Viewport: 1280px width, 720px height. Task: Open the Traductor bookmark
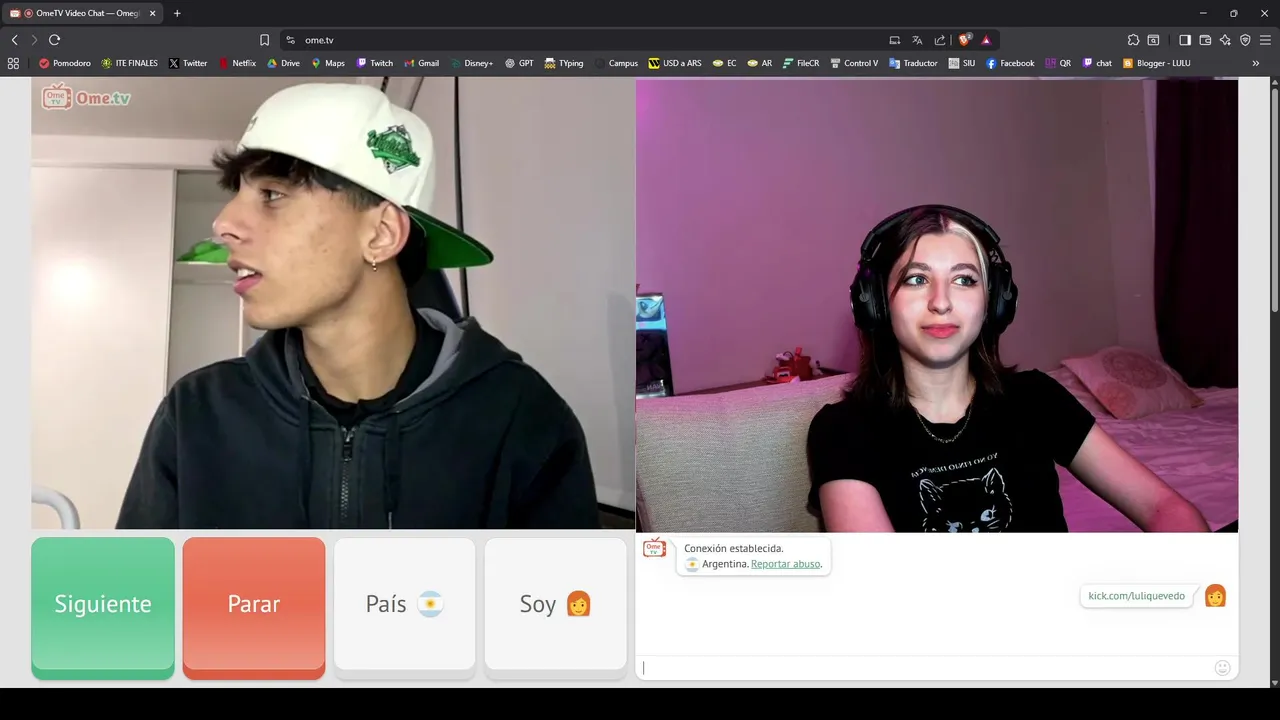point(913,63)
